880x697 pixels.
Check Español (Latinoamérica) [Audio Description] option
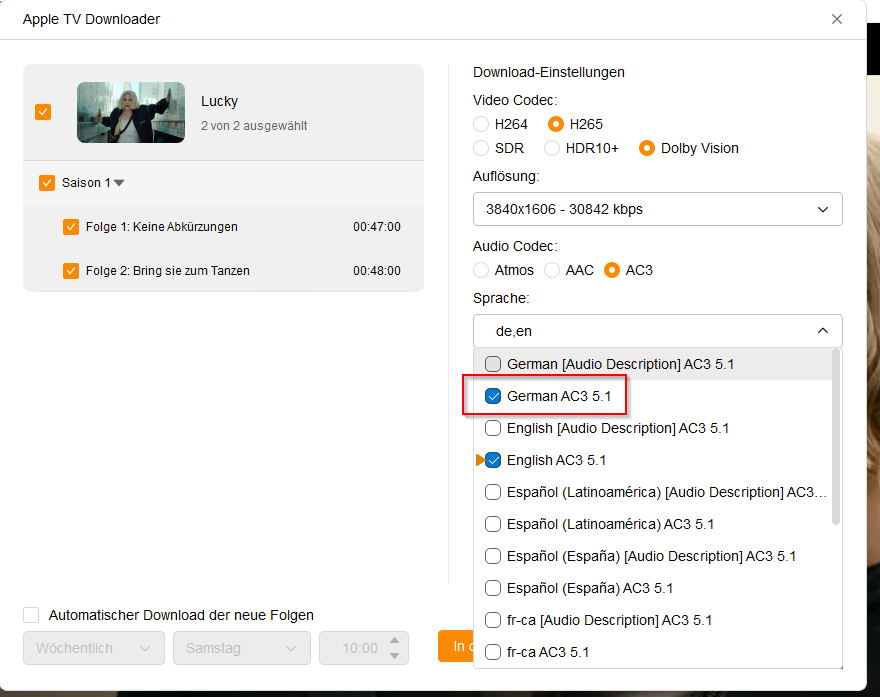493,492
